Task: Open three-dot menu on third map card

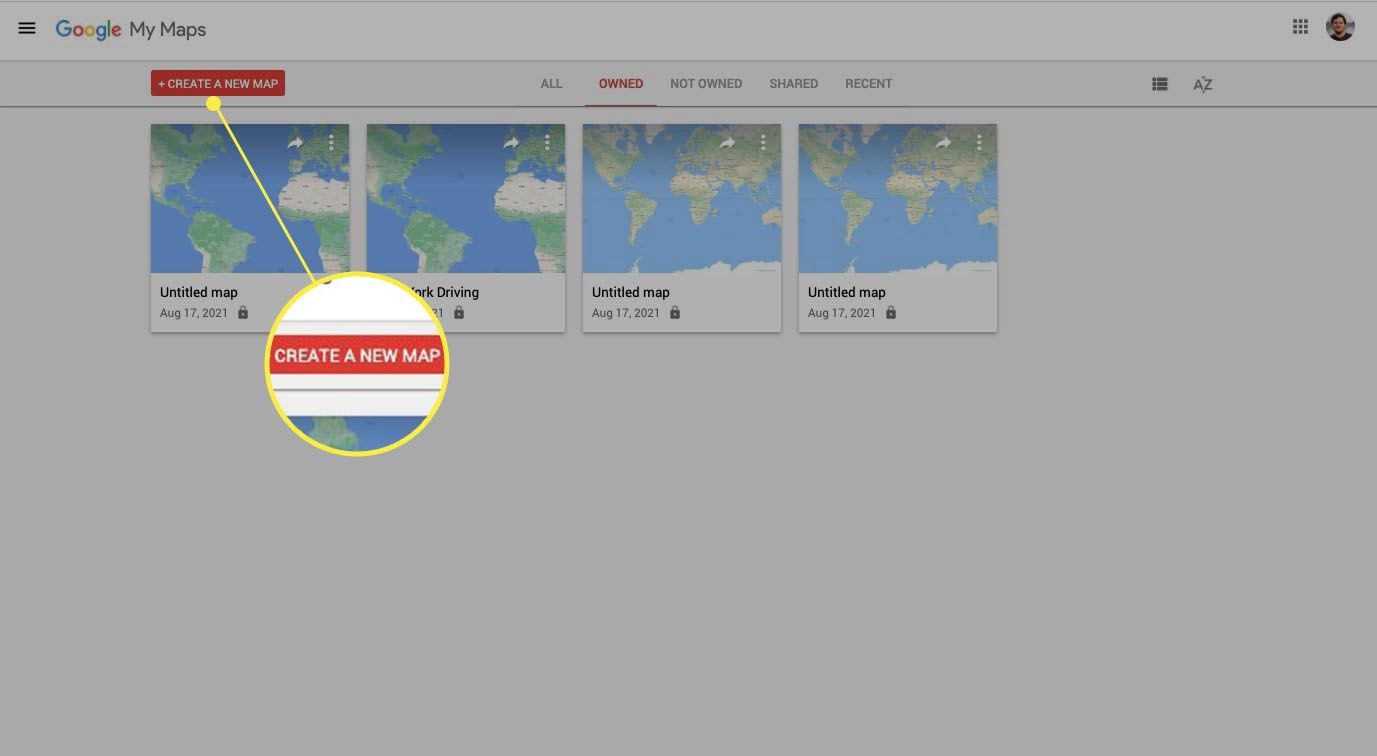Action: click(x=763, y=143)
